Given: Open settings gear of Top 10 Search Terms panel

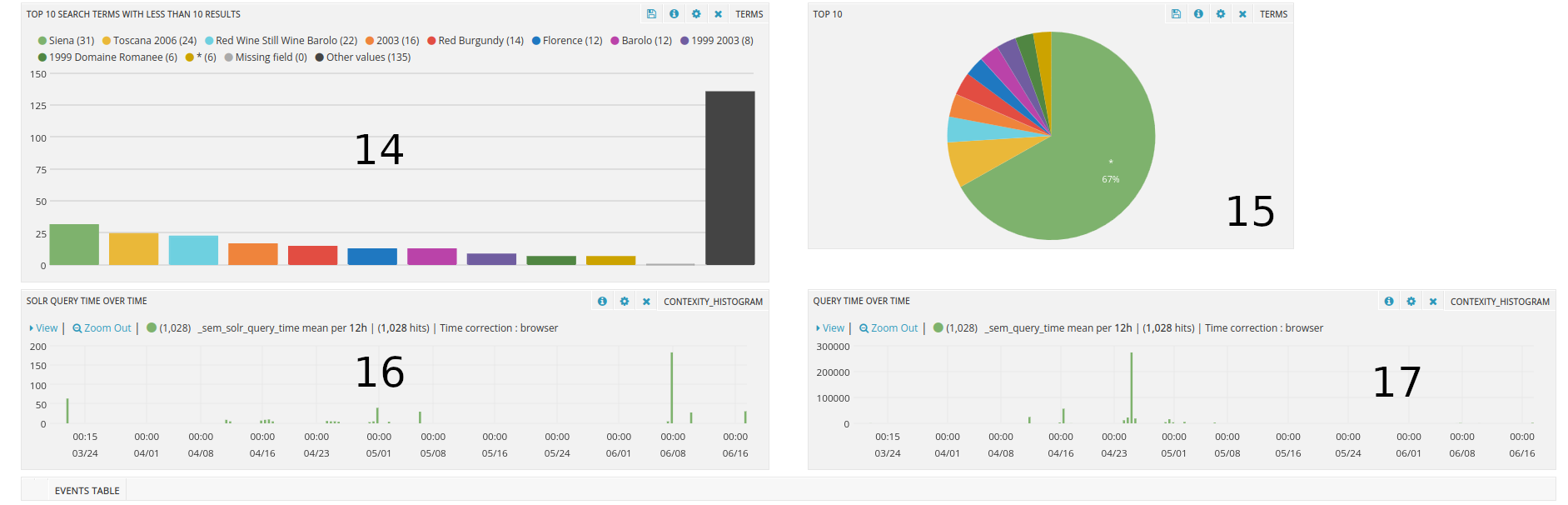Looking at the screenshot, I should coord(696,14).
